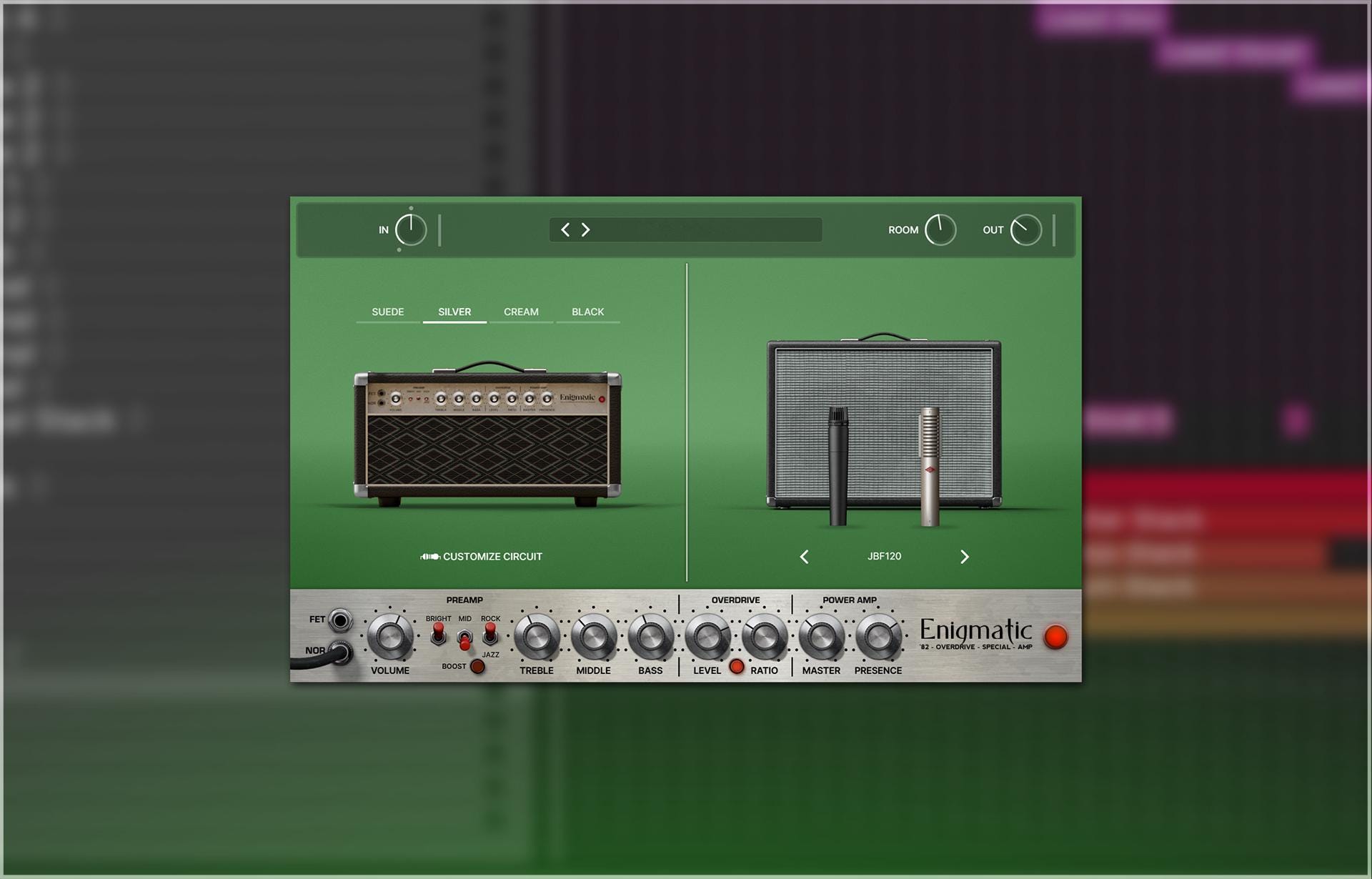The height and width of the screenshot is (879, 1372).
Task: Click the overdrive RATIO knob
Action: [764, 636]
